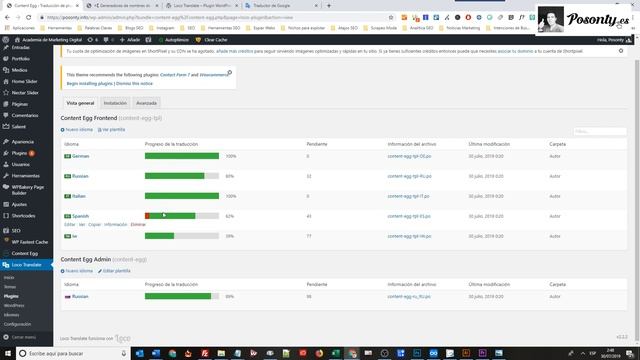
Task: Click Nuevo idioma under Content Egg Frontend
Action: coord(77,130)
